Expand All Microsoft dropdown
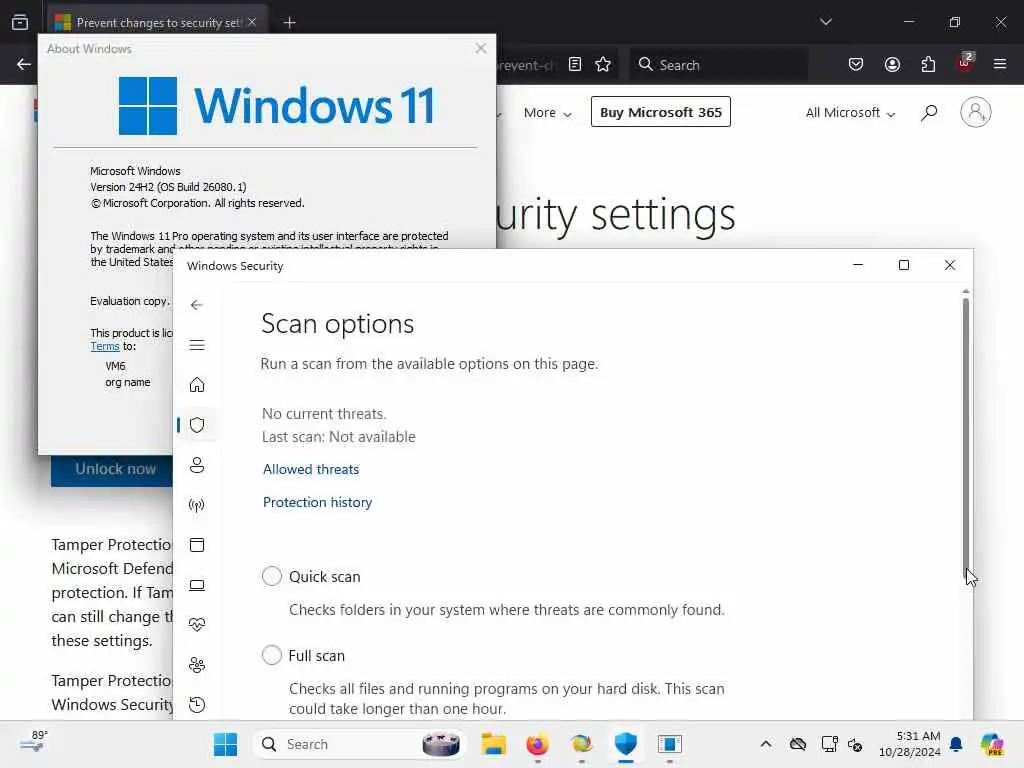 tap(850, 112)
